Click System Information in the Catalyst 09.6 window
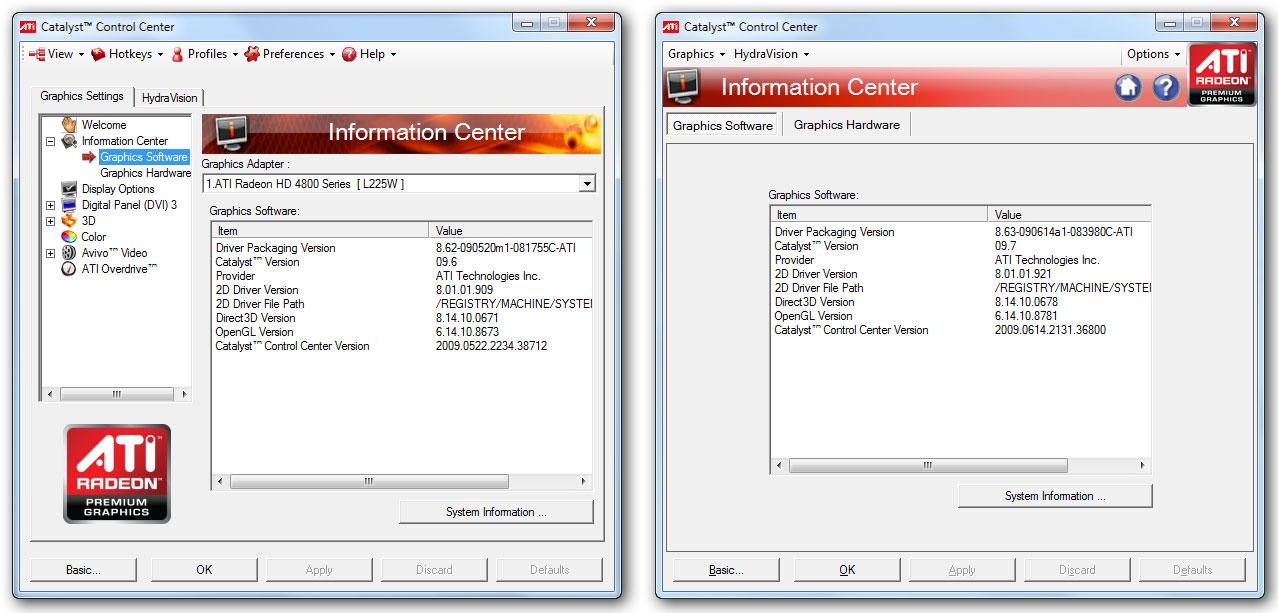1278x613 pixels. [496, 512]
